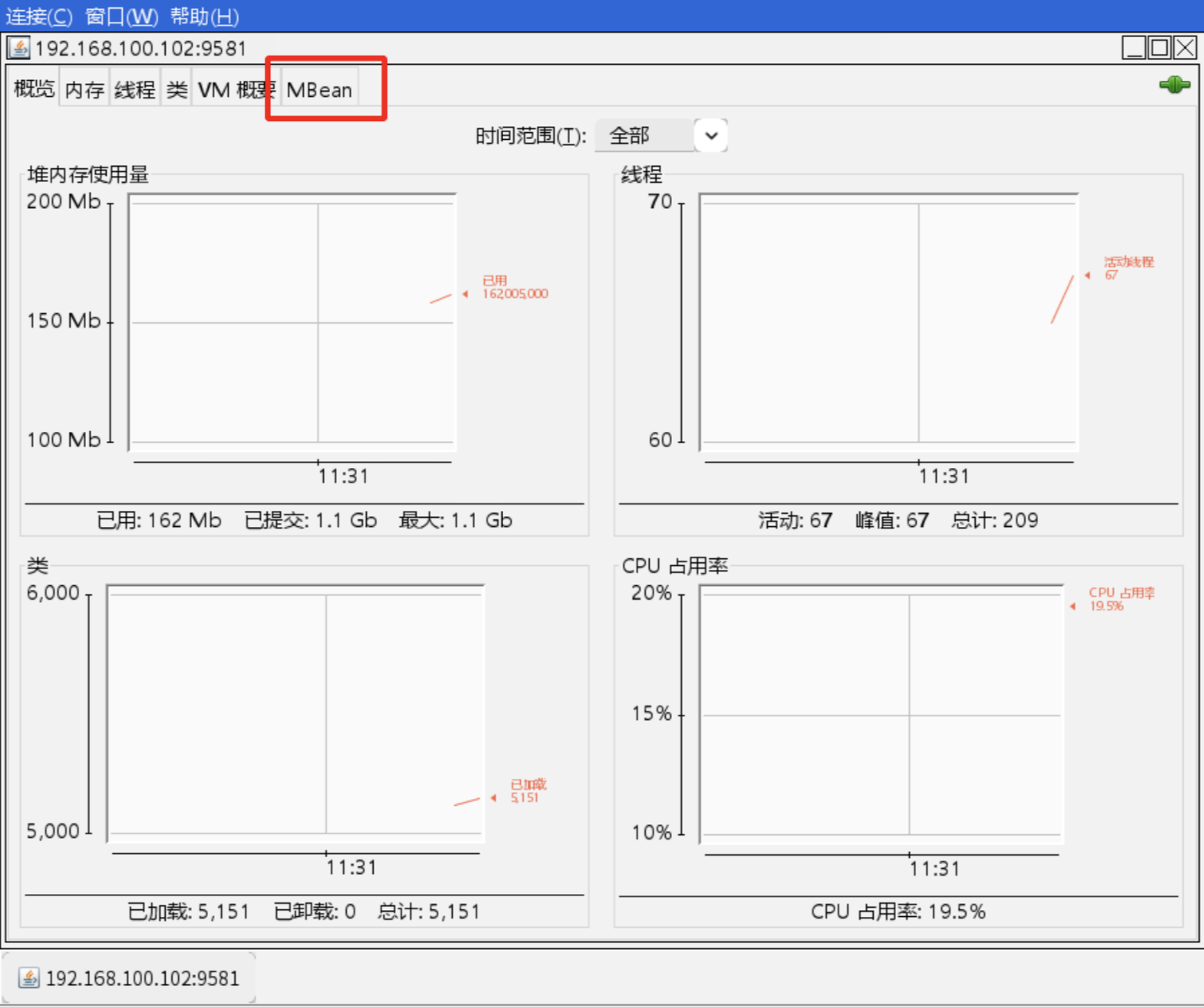The width and height of the screenshot is (1204, 1007).
Task: Click the CPU 占用率: 19.5% summary text
Action: click(898, 912)
